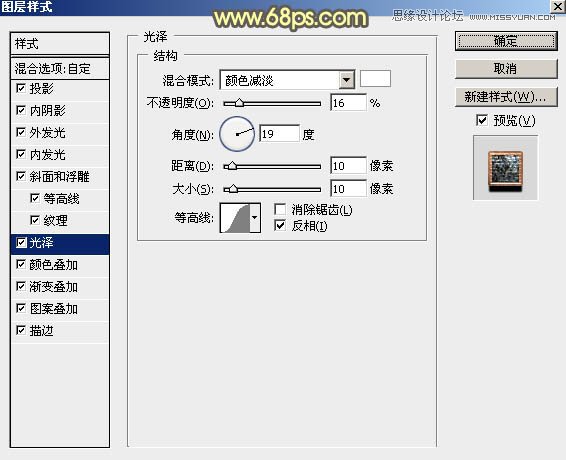This screenshot has width=566, height=460.
Task: Click the contour curve thumbnail
Action: pyautogui.click(x=235, y=218)
